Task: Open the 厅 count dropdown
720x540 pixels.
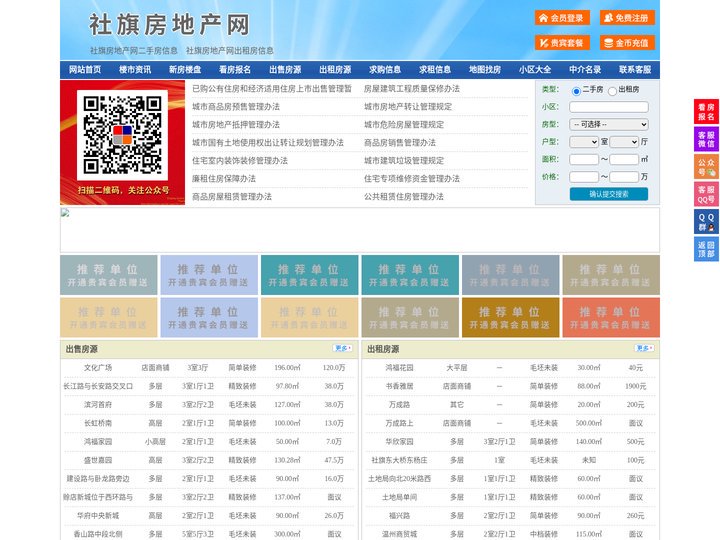Action: tap(624, 142)
